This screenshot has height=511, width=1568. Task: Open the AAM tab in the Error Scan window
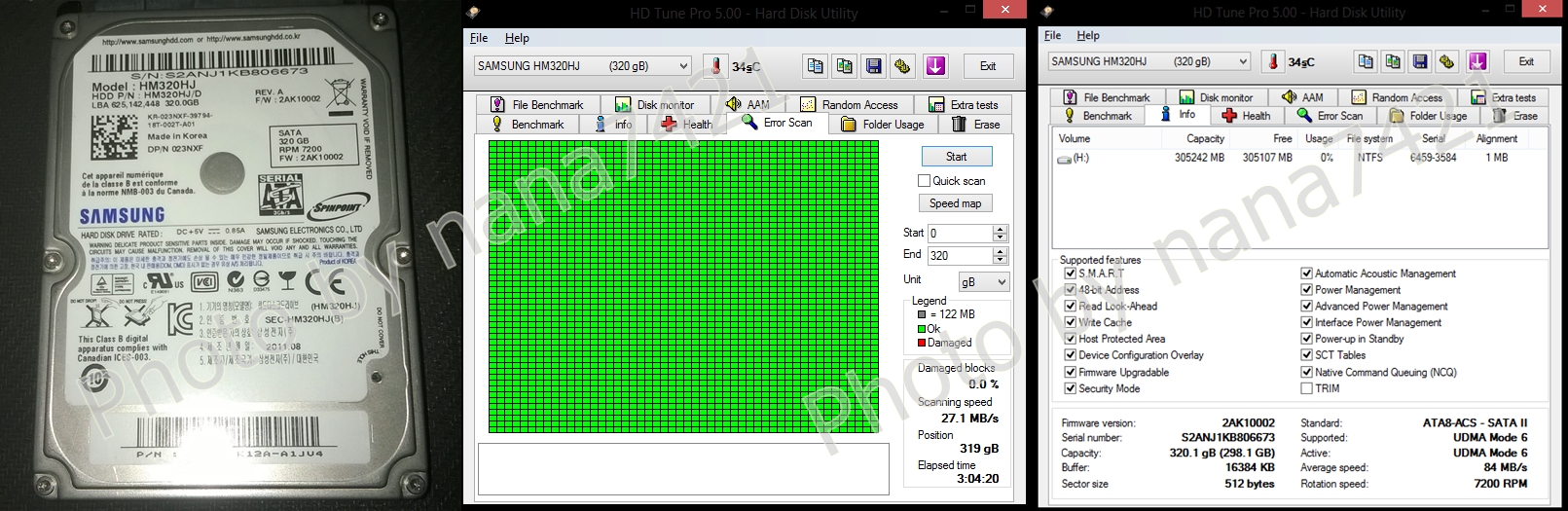click(749, 104)
